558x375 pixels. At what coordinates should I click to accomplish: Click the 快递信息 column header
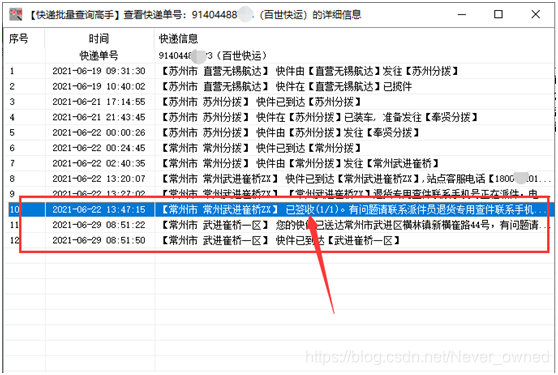coord(178,38)
